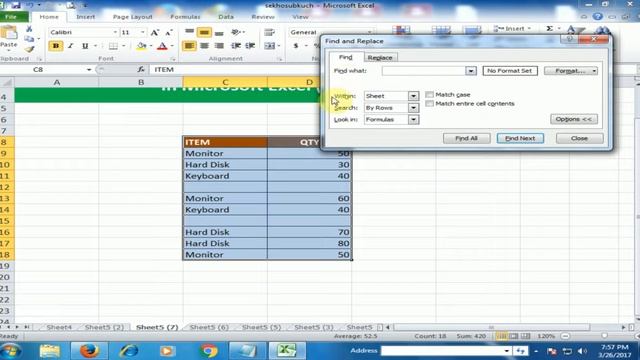Click Decrease Font Size icon
This screenshot has height=360, width=640.
[169, 32]
